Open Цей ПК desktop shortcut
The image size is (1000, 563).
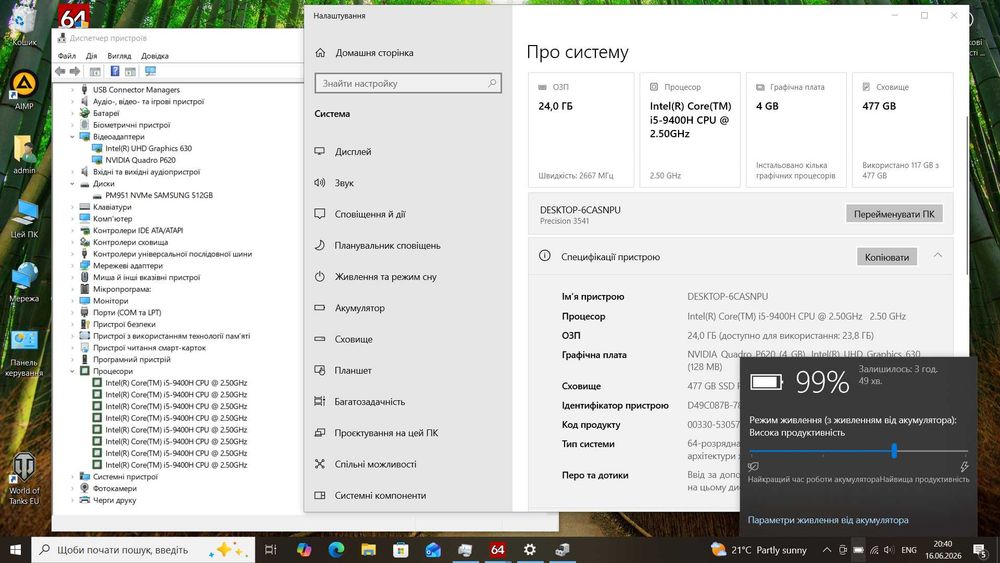[x=24, y=218]
